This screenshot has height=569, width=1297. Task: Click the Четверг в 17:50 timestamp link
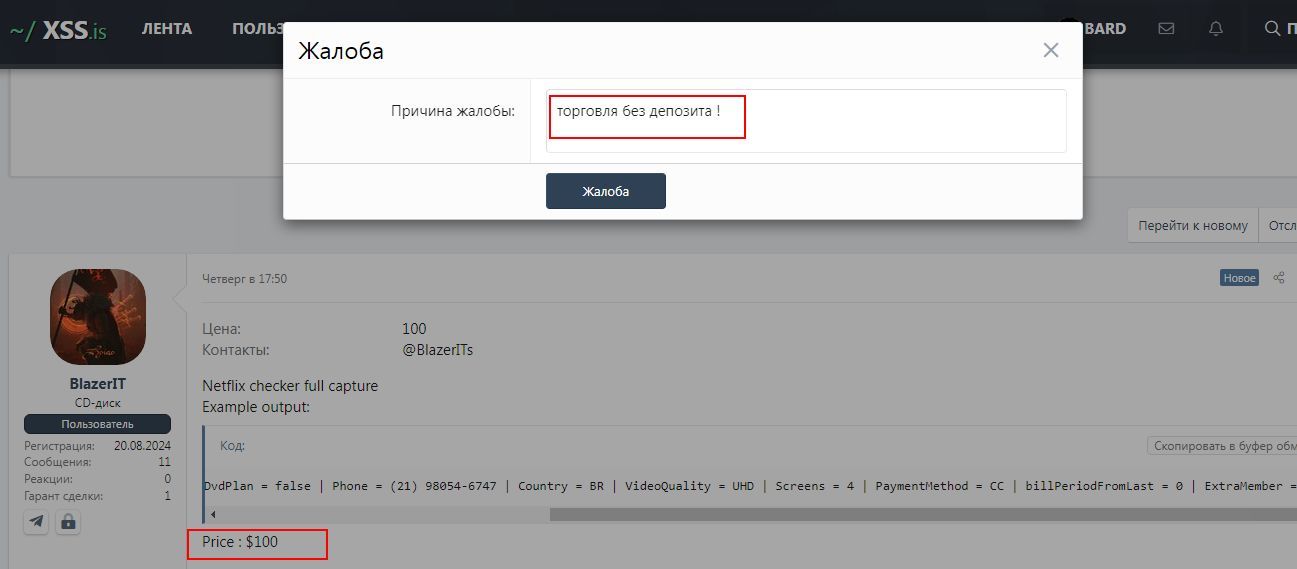[x=244, y=279]
